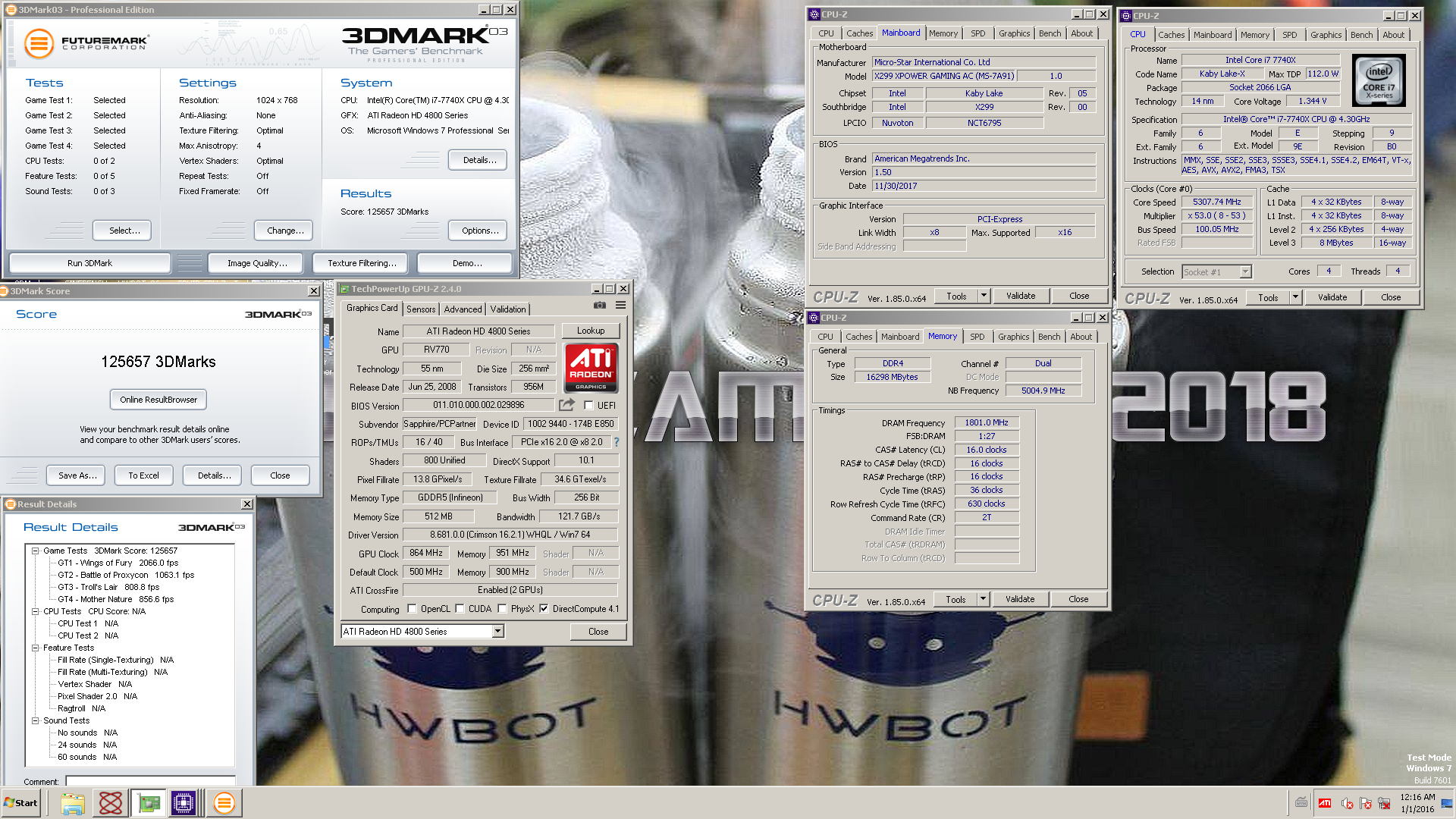Open Windows Explorer from the taskbar
Viewport: 1456px width, 819px height.
coord(73,803)
